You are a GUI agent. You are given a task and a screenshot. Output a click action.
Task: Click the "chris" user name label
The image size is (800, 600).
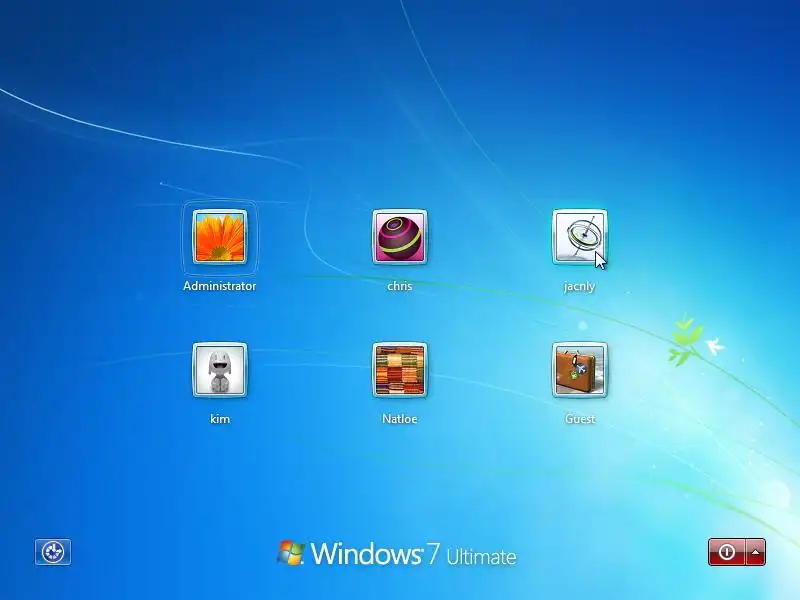coord(399,286)
